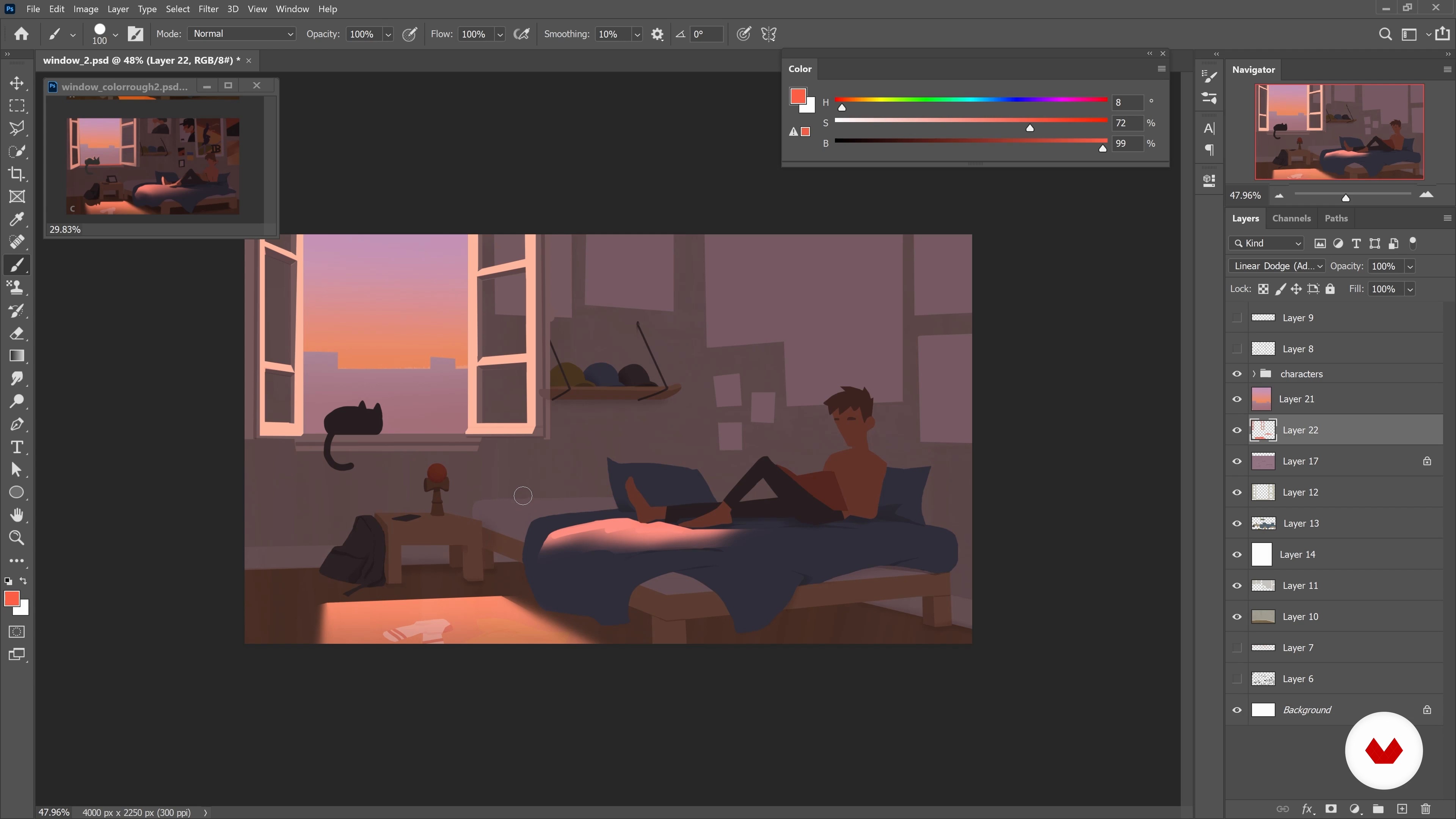
Task: Click the Search icon at top right
Action: 1385,34
